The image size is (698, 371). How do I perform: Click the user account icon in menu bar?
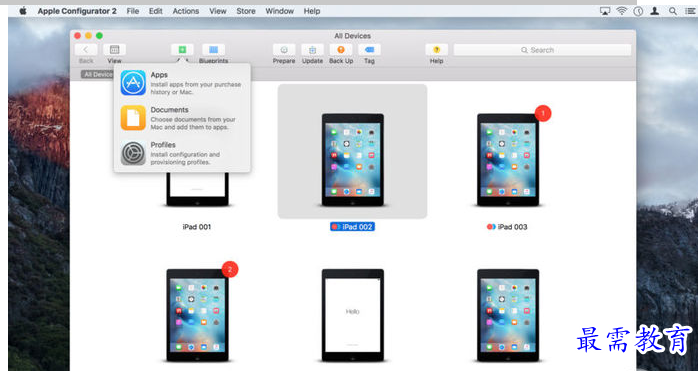[654, 11]
